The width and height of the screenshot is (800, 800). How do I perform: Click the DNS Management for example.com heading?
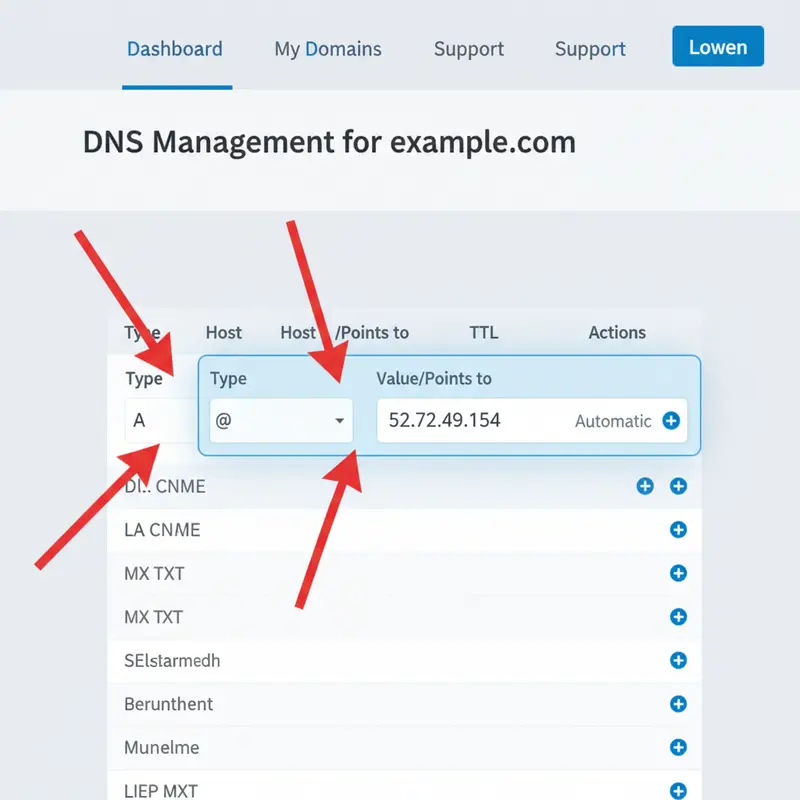coord(330,141)
